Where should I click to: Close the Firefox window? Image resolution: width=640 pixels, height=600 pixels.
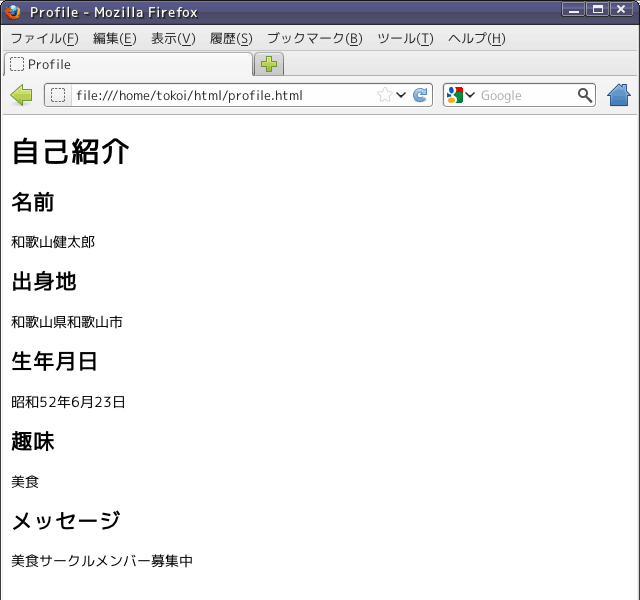(x=621, y=9)
